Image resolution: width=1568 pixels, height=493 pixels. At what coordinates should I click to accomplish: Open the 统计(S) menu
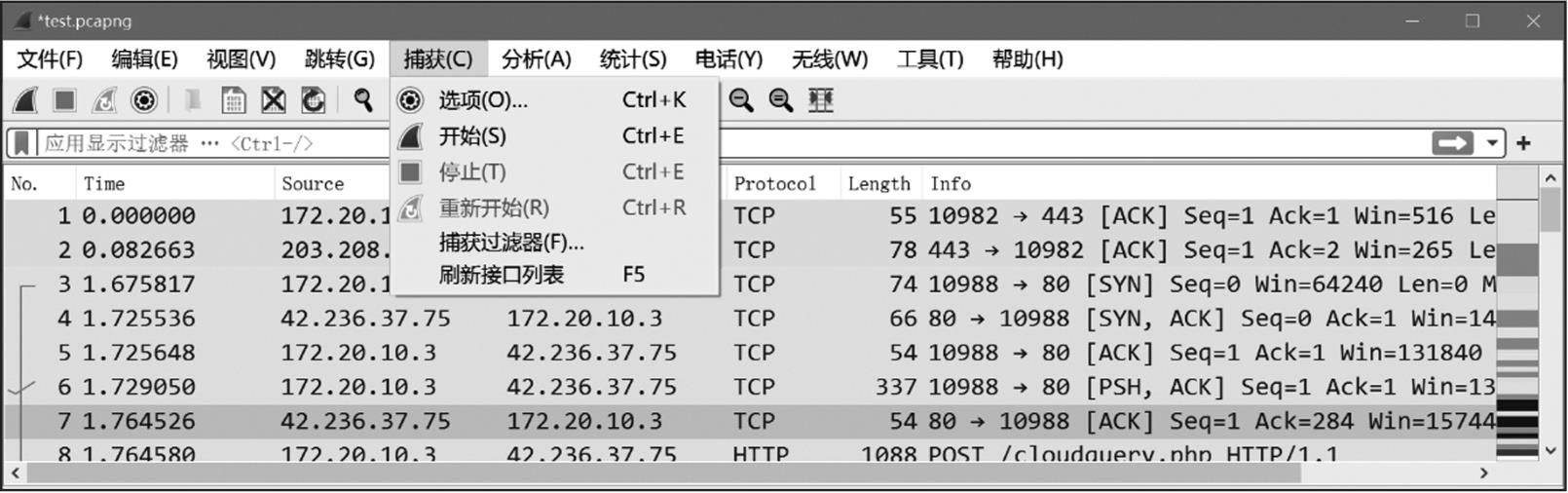[633, 59]
